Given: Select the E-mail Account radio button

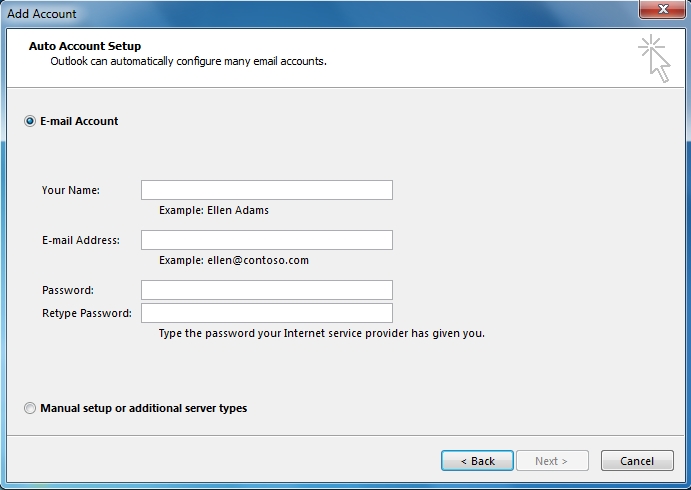Looking at the screenshot, I should [30, 121].
